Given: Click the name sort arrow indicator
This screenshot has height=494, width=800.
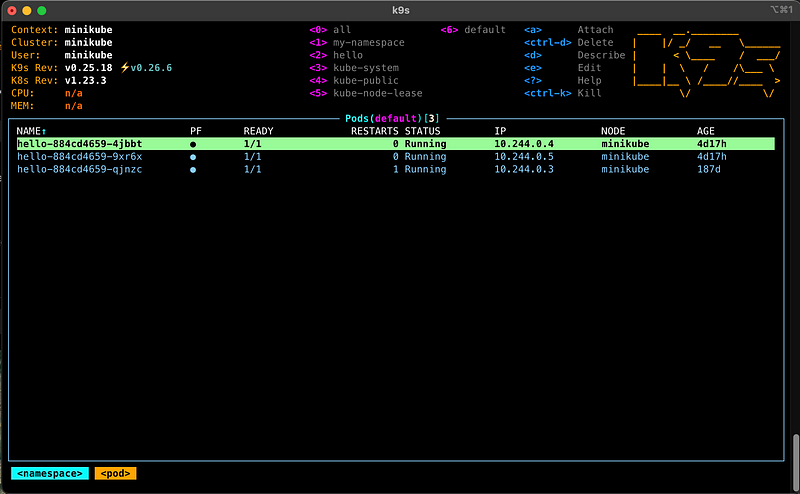Looking at the screenshot, I should point(44,132).
